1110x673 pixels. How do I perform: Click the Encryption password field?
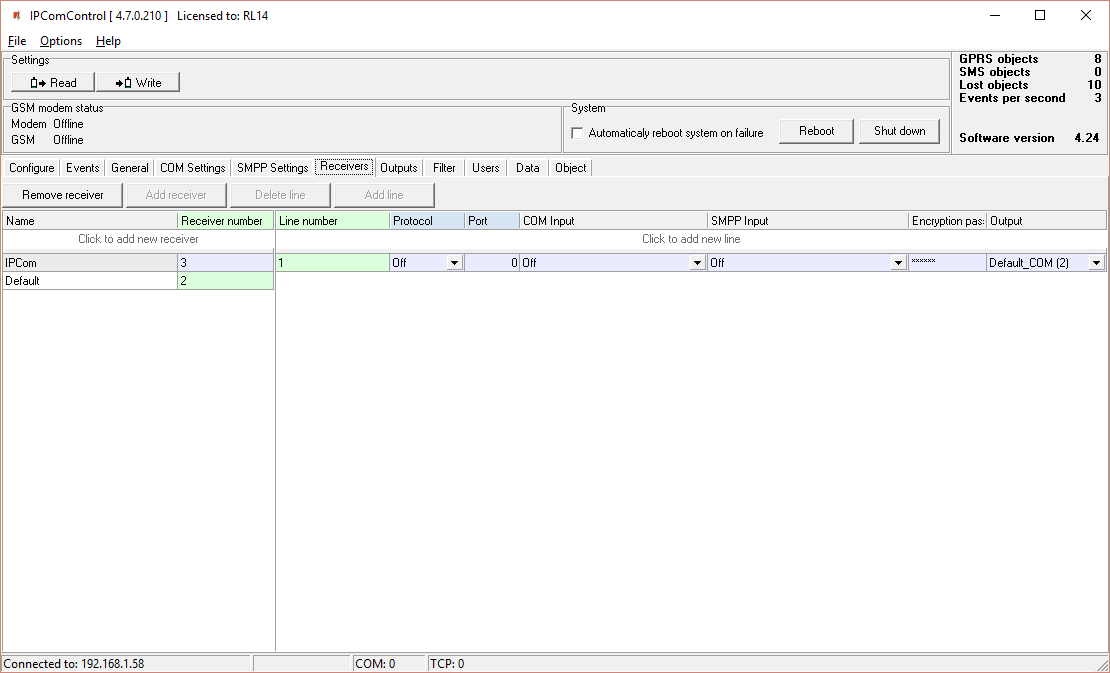point(946,263)
